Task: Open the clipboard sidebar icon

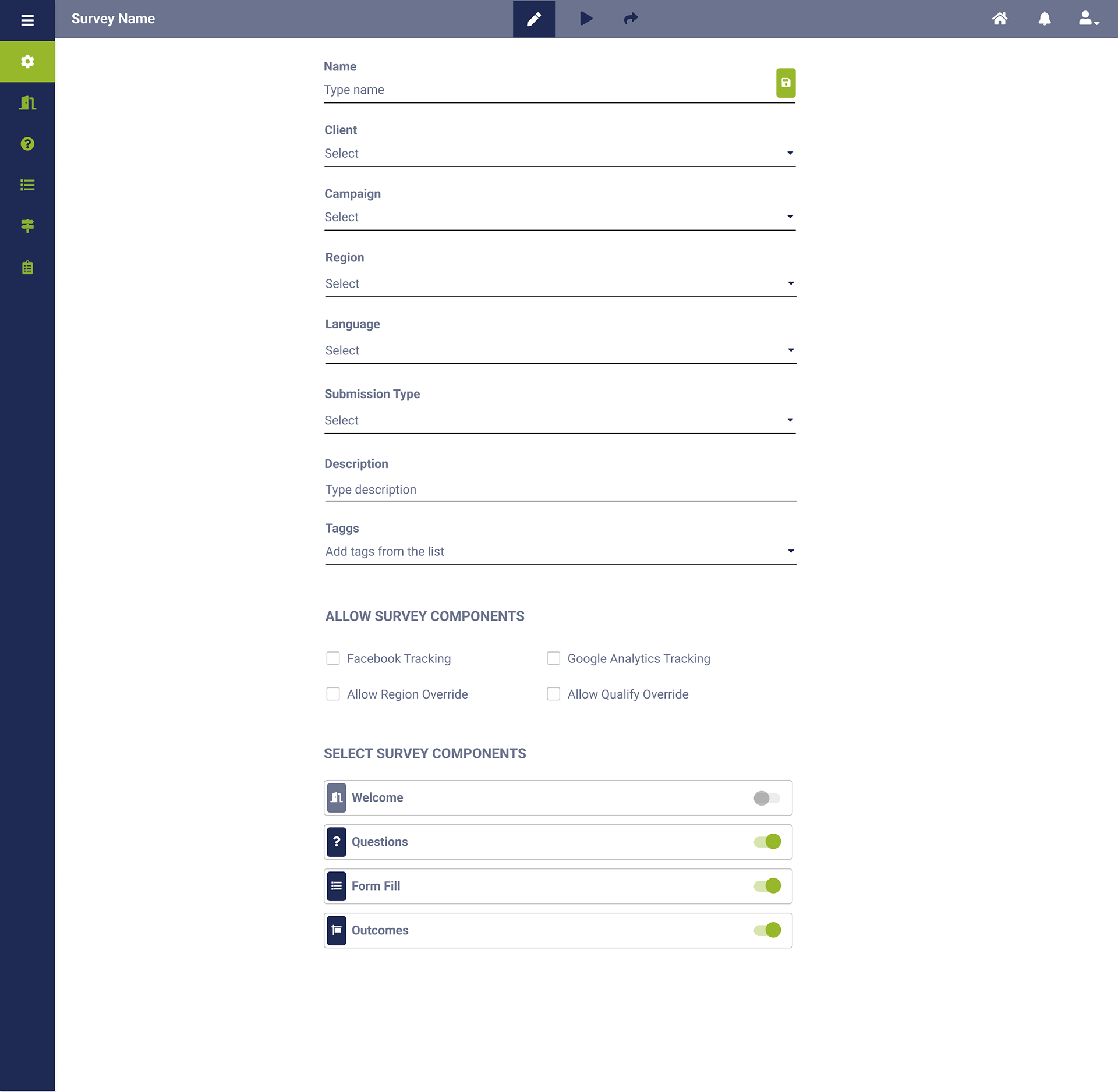Action: (27, 267)
